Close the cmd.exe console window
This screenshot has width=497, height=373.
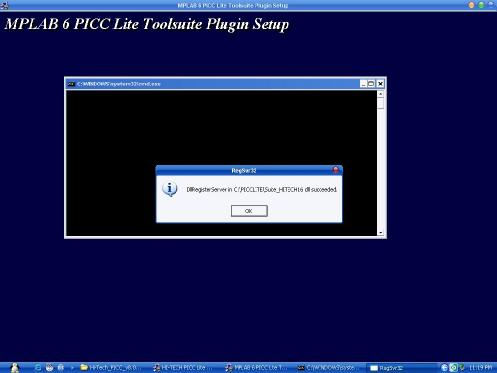(x=380, y=84)
